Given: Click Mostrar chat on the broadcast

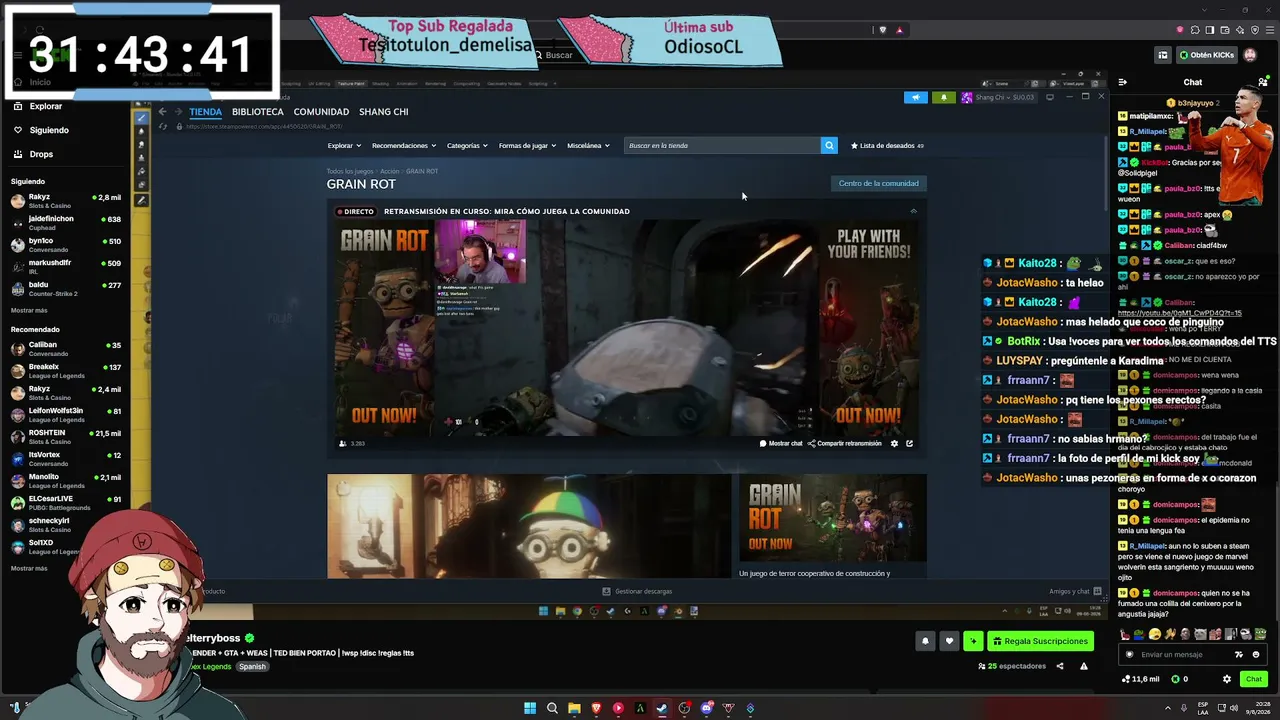Looking at the screenshot, I should point(781,443).
